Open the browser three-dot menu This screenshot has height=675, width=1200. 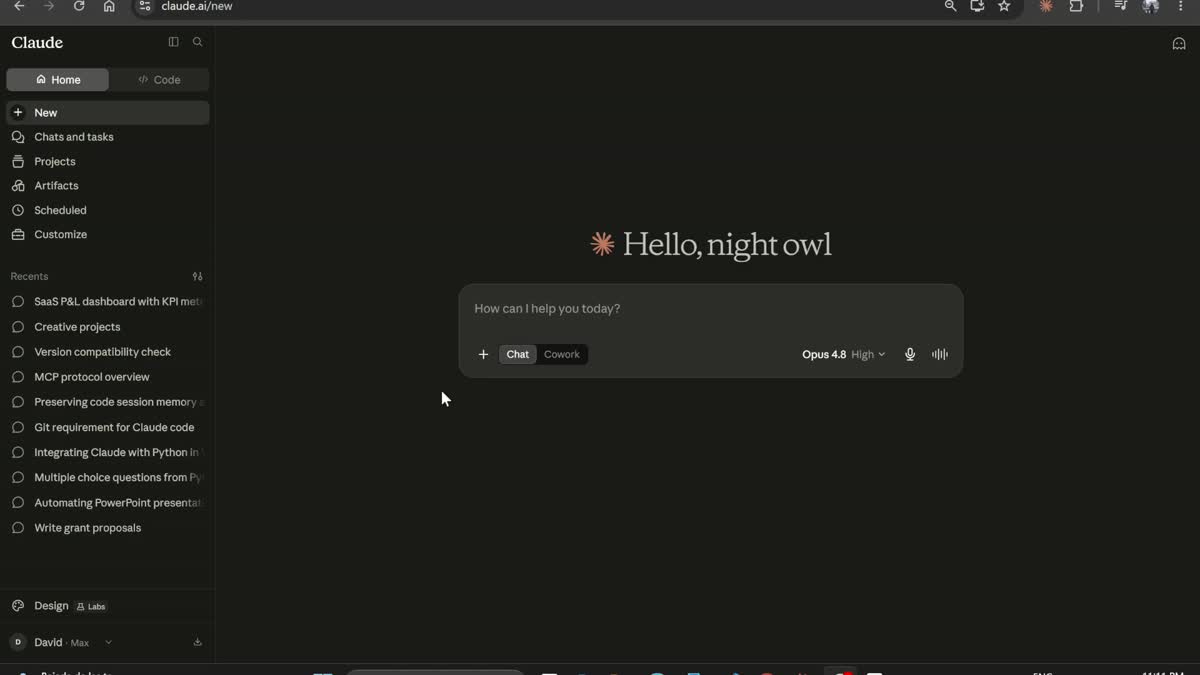tap(1181, 6)
